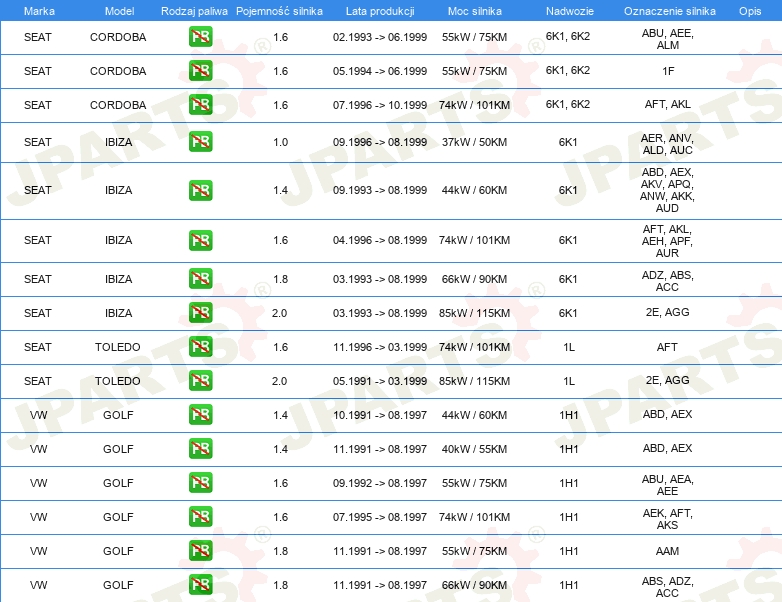Screen dimensions: 782x602
Task: Select engine codes AFT, AKL in Cordoba row
Action: (x=667, y=104)
